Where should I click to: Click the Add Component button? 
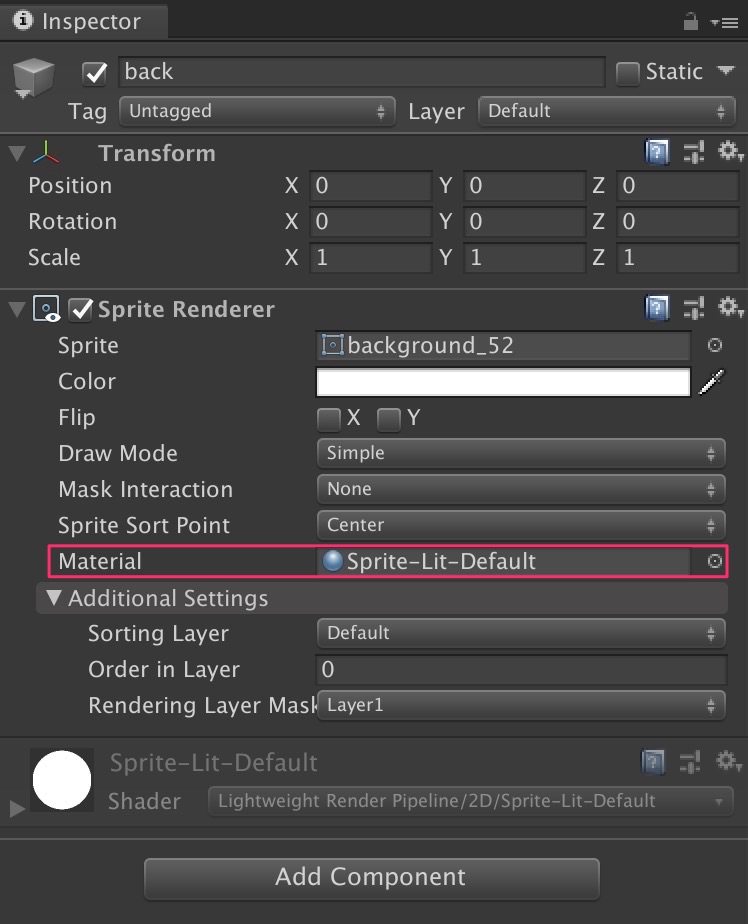(371, 878)
